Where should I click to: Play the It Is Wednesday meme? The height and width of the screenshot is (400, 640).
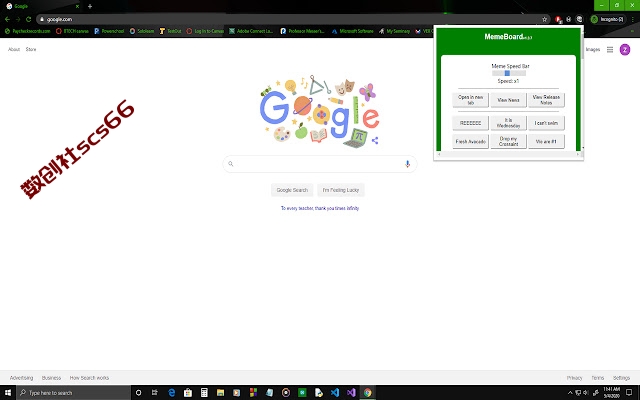tap(508, 123)
